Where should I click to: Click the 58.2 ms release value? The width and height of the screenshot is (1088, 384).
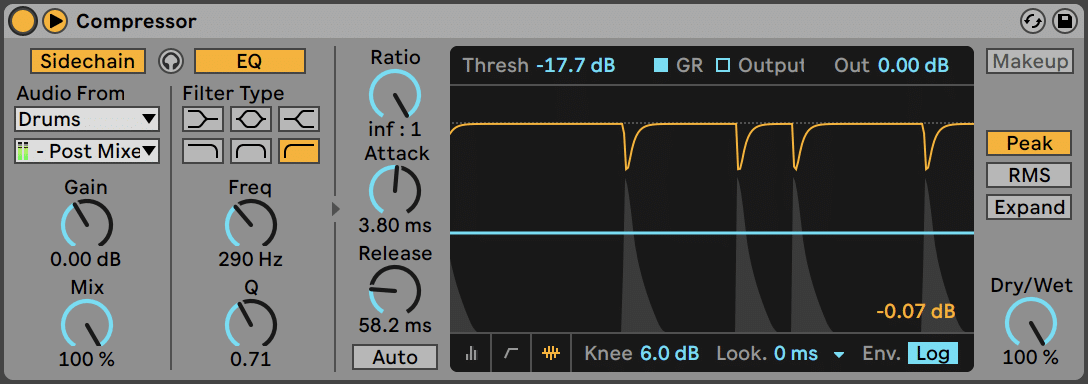[x=395, y=325]
